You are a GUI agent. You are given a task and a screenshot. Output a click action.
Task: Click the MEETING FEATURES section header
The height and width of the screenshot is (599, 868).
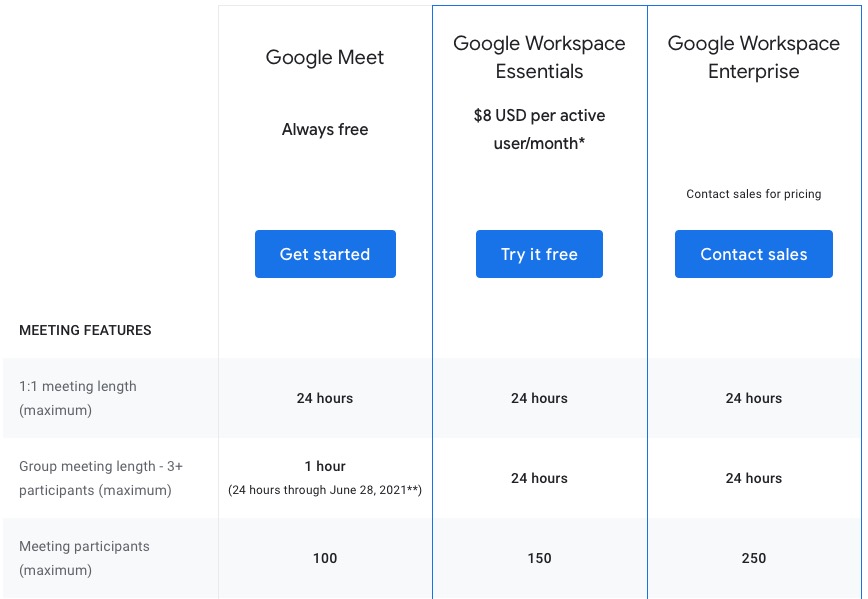[x=85, y=330]
